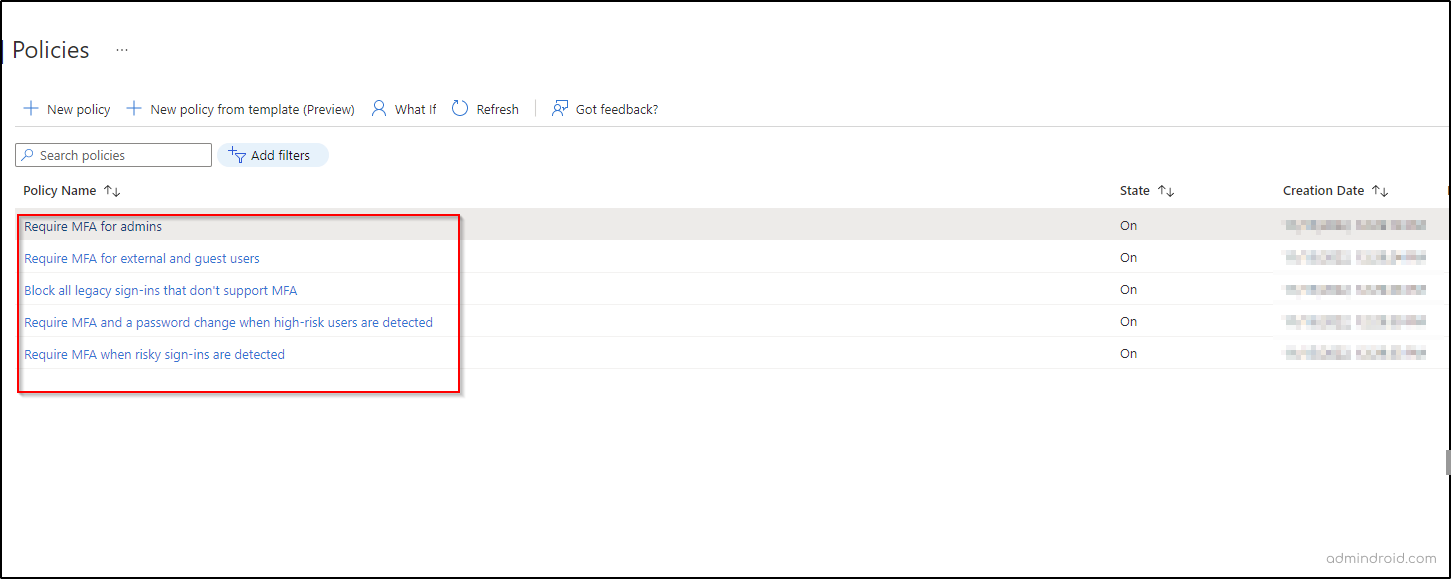The height and width of the screenshot is (579, 1451).
Task: Open Require MFA for external and guest users
Action: point(142,258)
